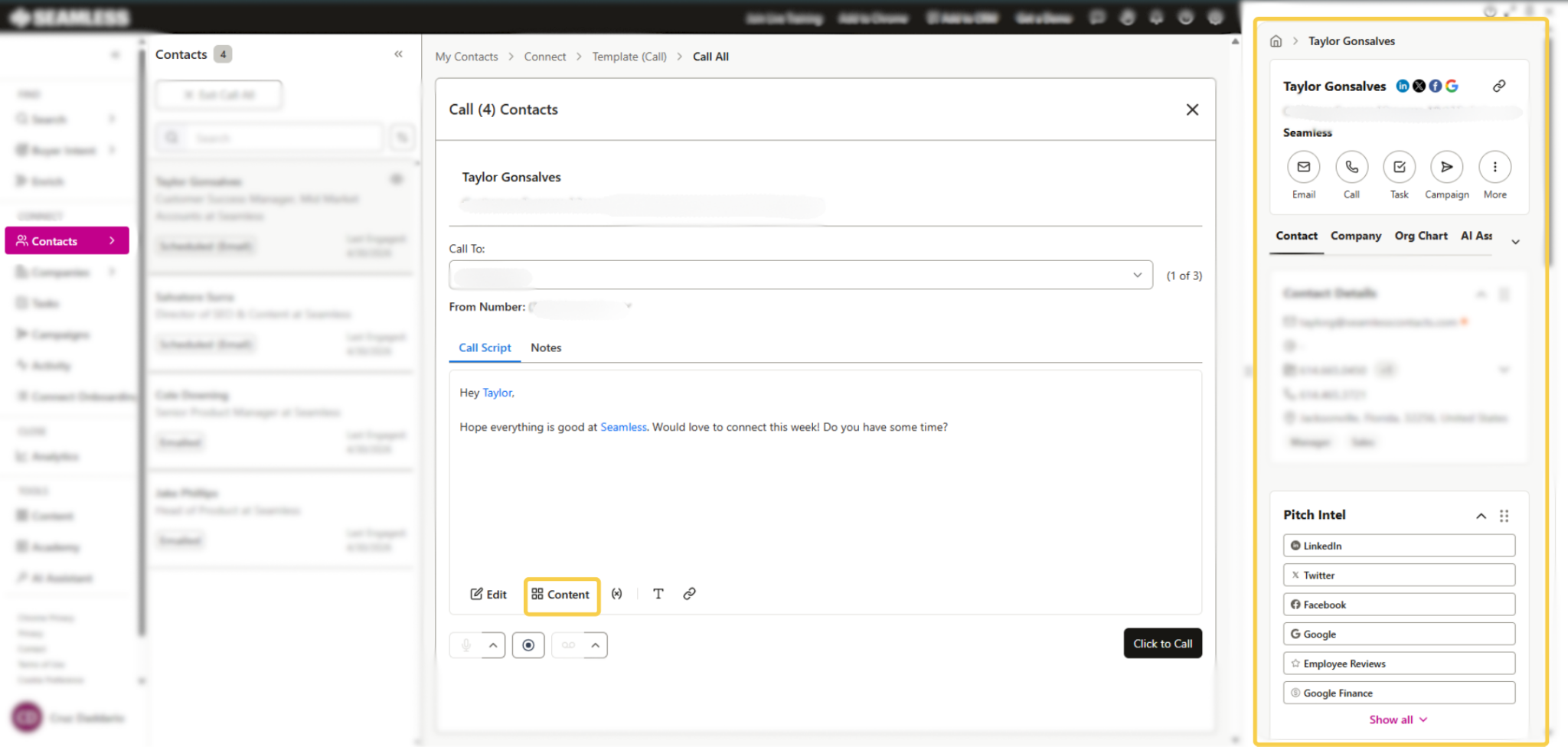This screenshot has height=747, width=1568.
Task: Open Pitch Intel Google button
Action: (1399, 634)
